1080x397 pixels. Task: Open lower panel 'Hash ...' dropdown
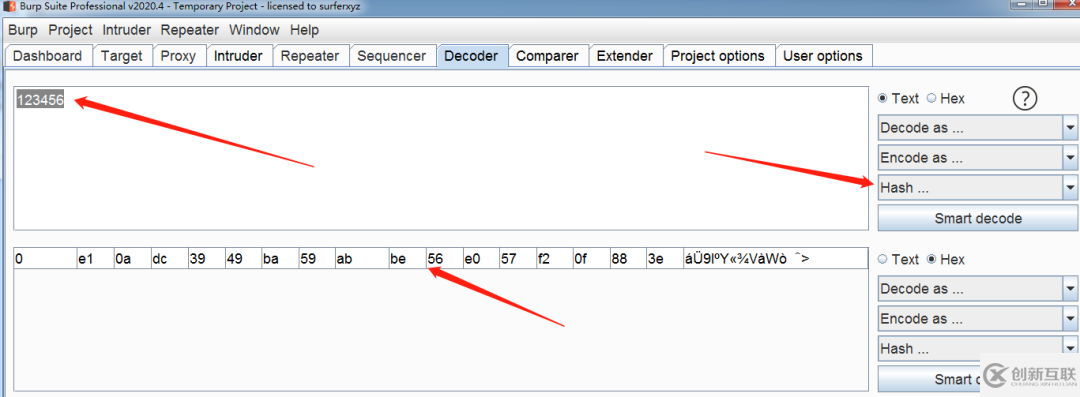pyautogui.click(x=978, y=348)
